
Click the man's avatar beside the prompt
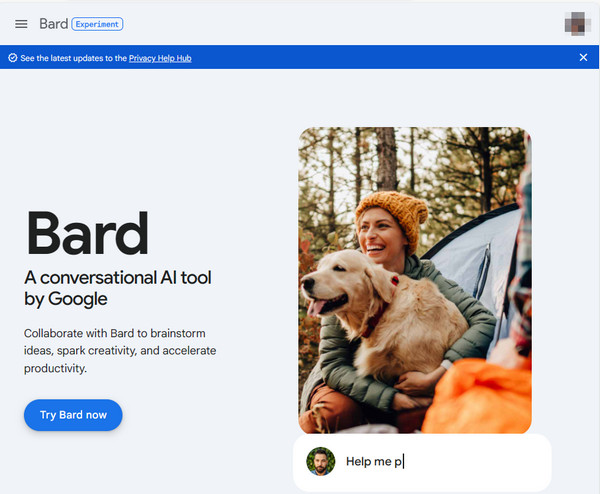(321, 461)
